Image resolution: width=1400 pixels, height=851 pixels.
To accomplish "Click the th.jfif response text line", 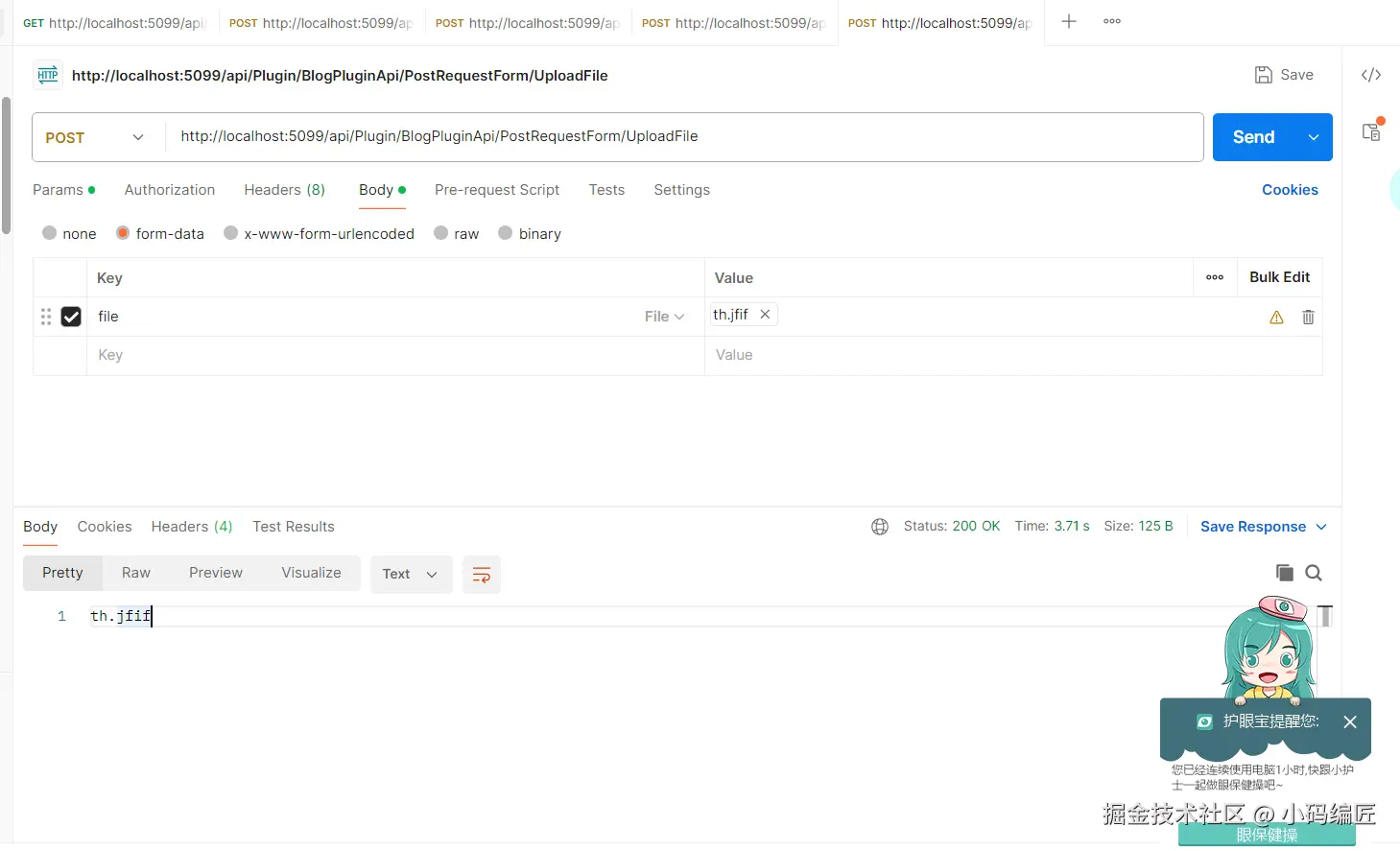I will pos(121,616).
